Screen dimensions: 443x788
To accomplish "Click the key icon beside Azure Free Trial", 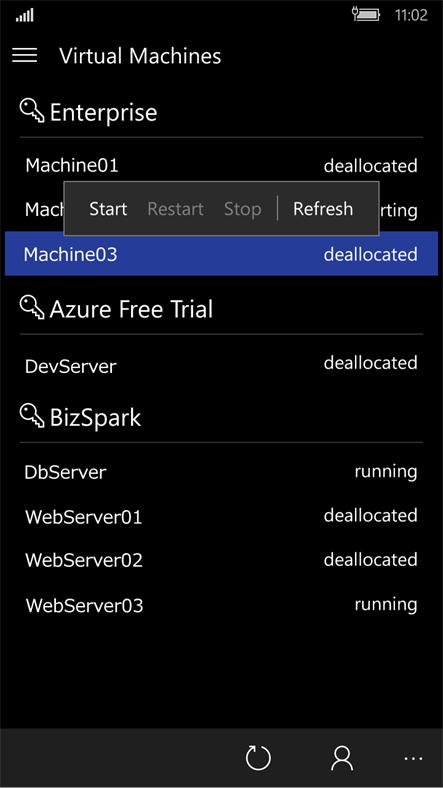I will click(32, 307).
